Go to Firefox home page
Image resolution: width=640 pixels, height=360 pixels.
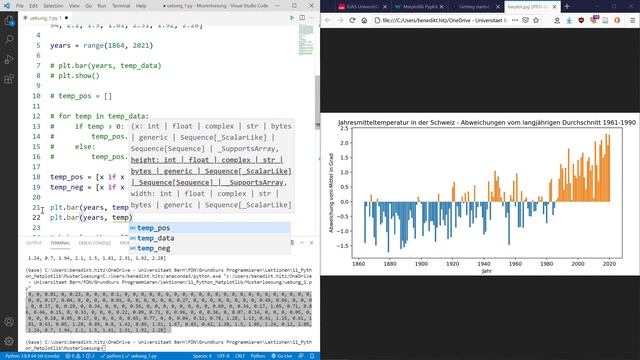click(364, 20)
